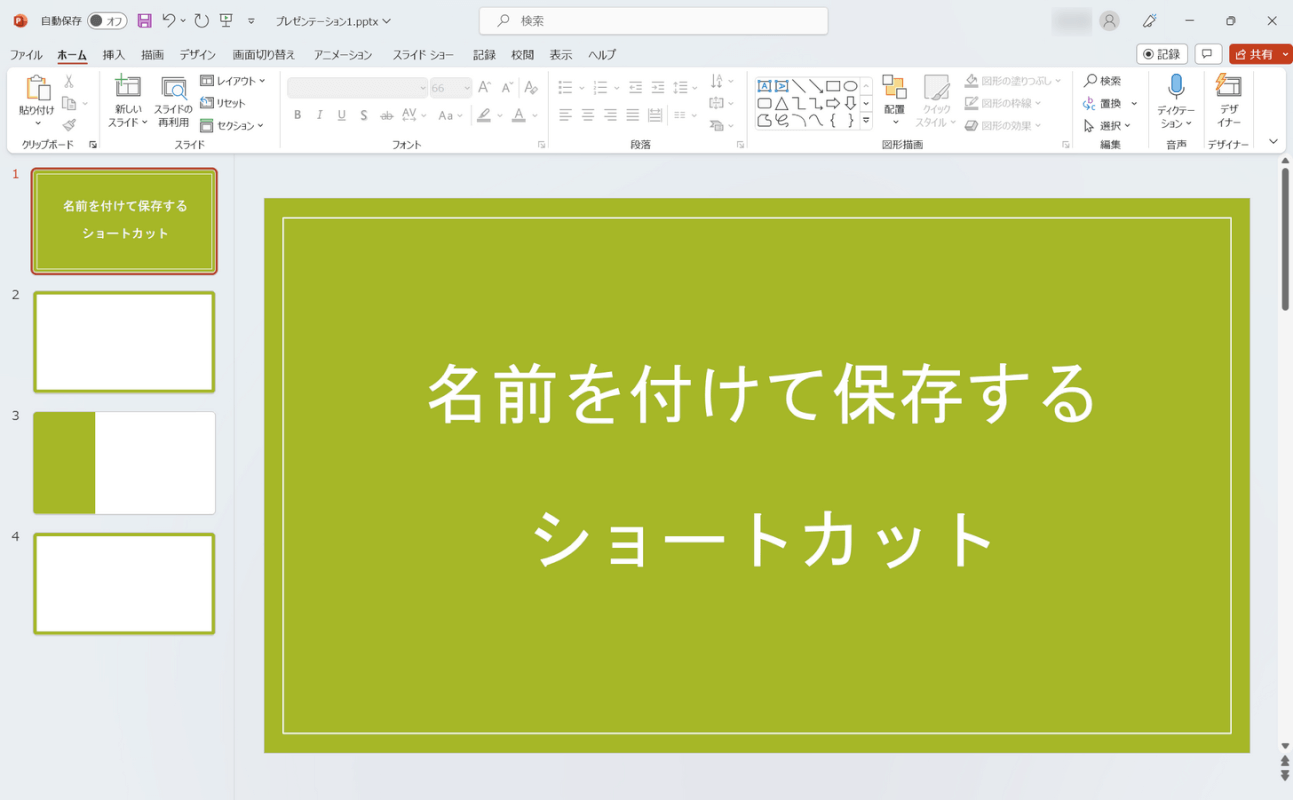Click the Arrange (配置) icon

[x=894, y=88]
